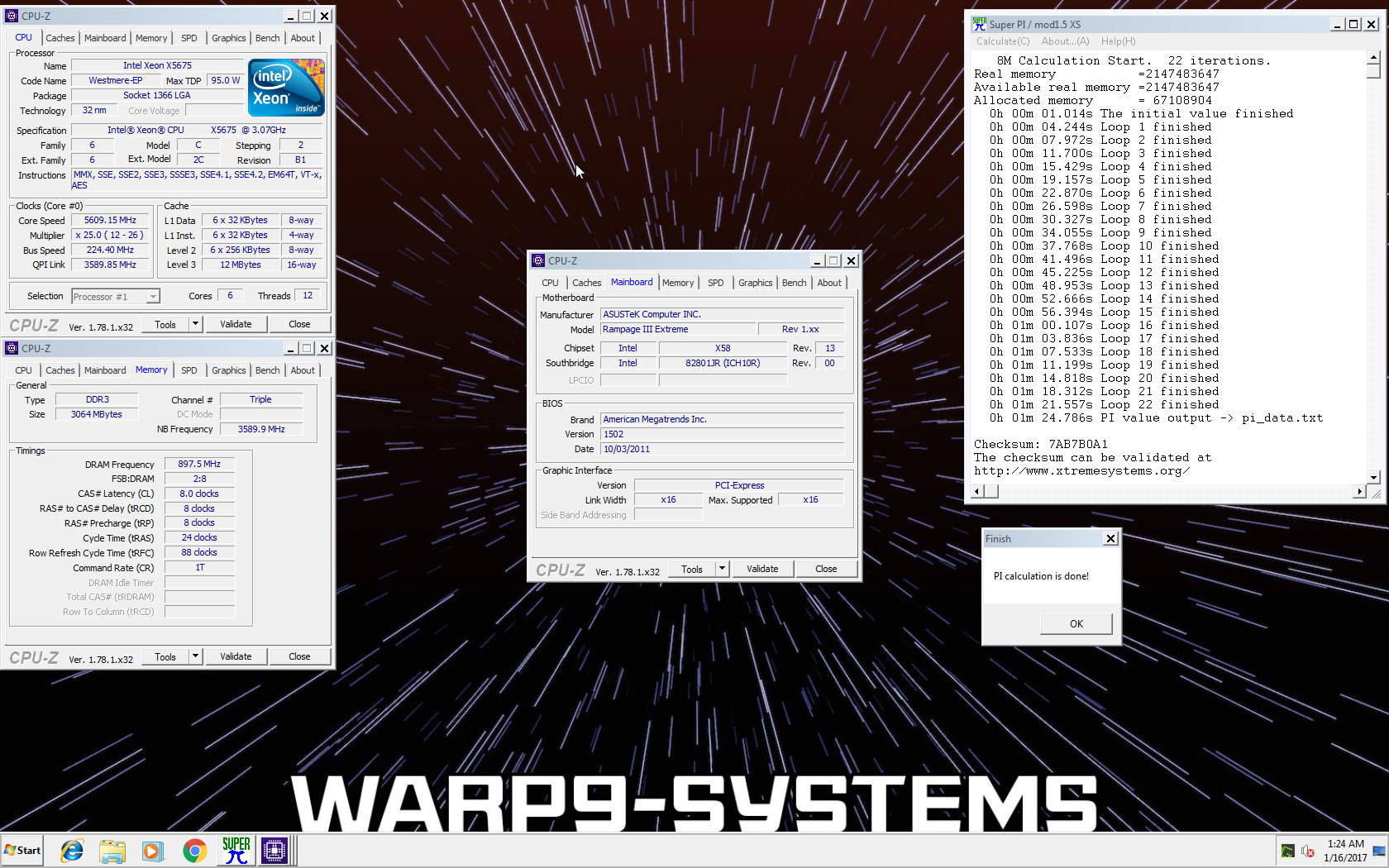
Task: Open Help menu in Super PI
Action: click(x=1118, y=41)
